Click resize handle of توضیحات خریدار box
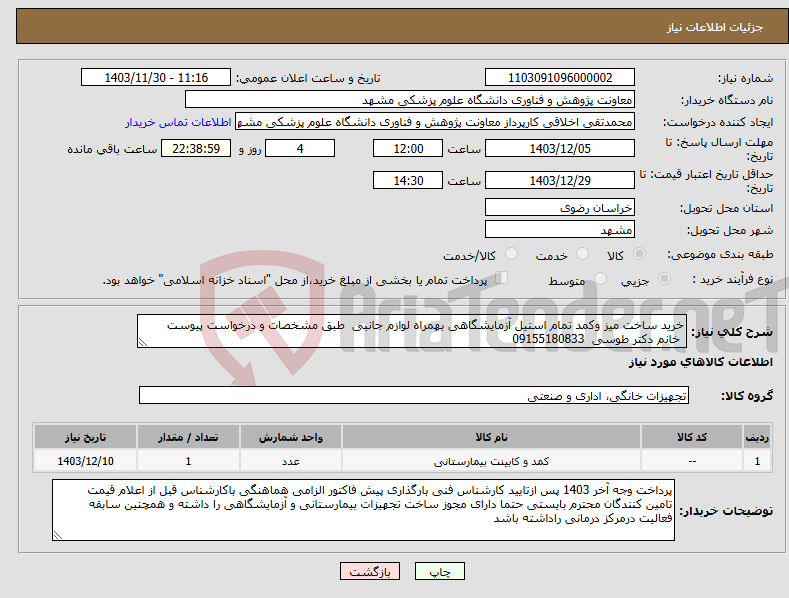Screen dimensions: 789x598 pyautogui.click(x=58, y=535)
